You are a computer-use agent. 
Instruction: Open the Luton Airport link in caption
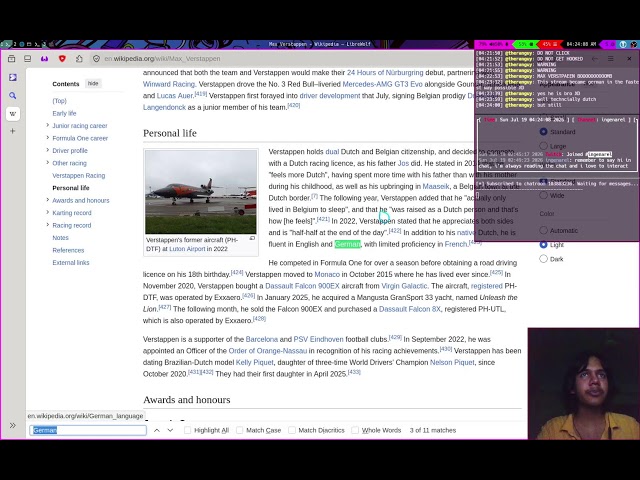pyautogui.click(x=187, y=249)
